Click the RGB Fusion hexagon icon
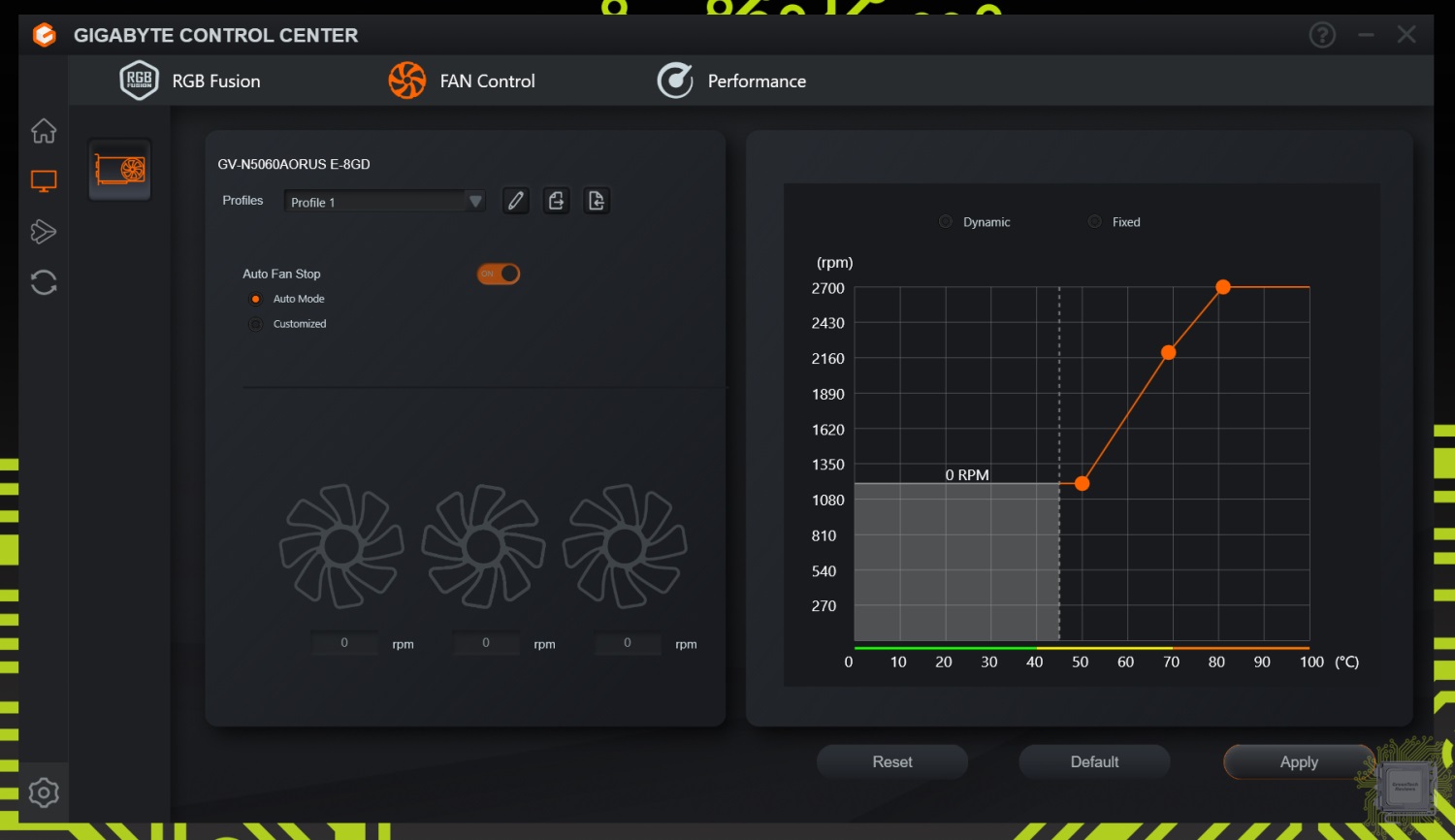This screenshot has height=840, width=1455. (139, 81)
